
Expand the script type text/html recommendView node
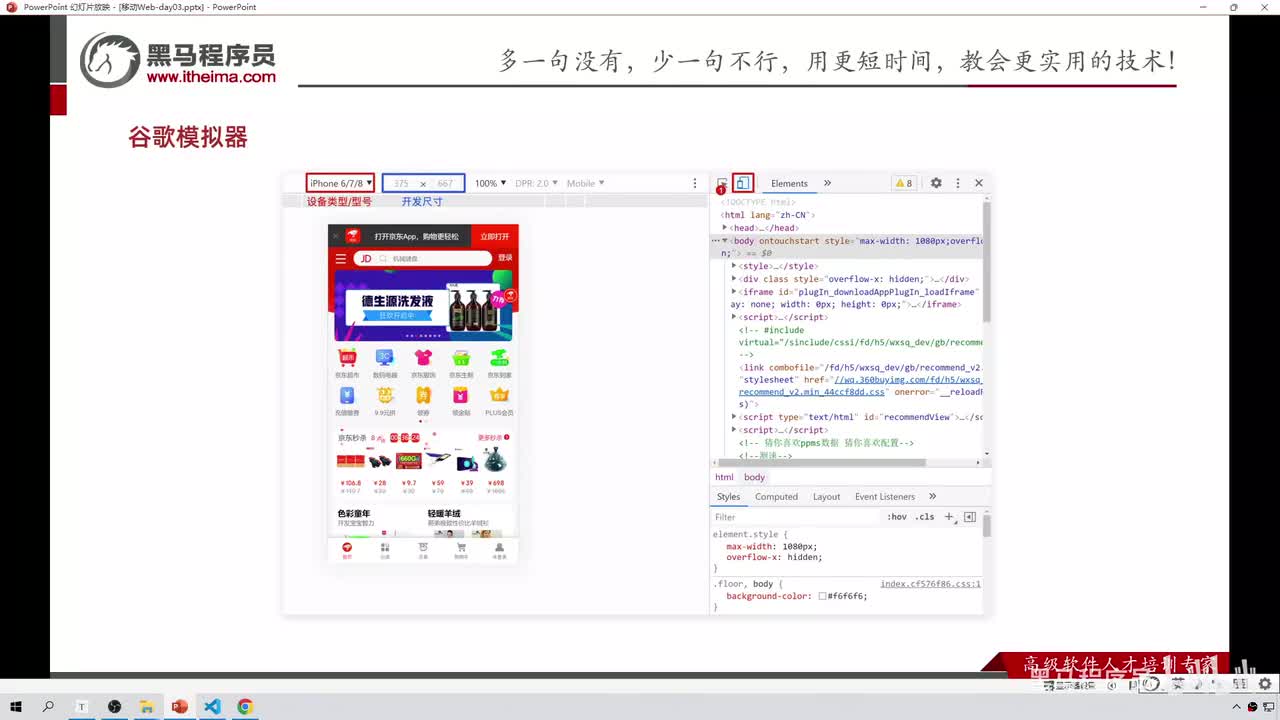tap(734, 417)
